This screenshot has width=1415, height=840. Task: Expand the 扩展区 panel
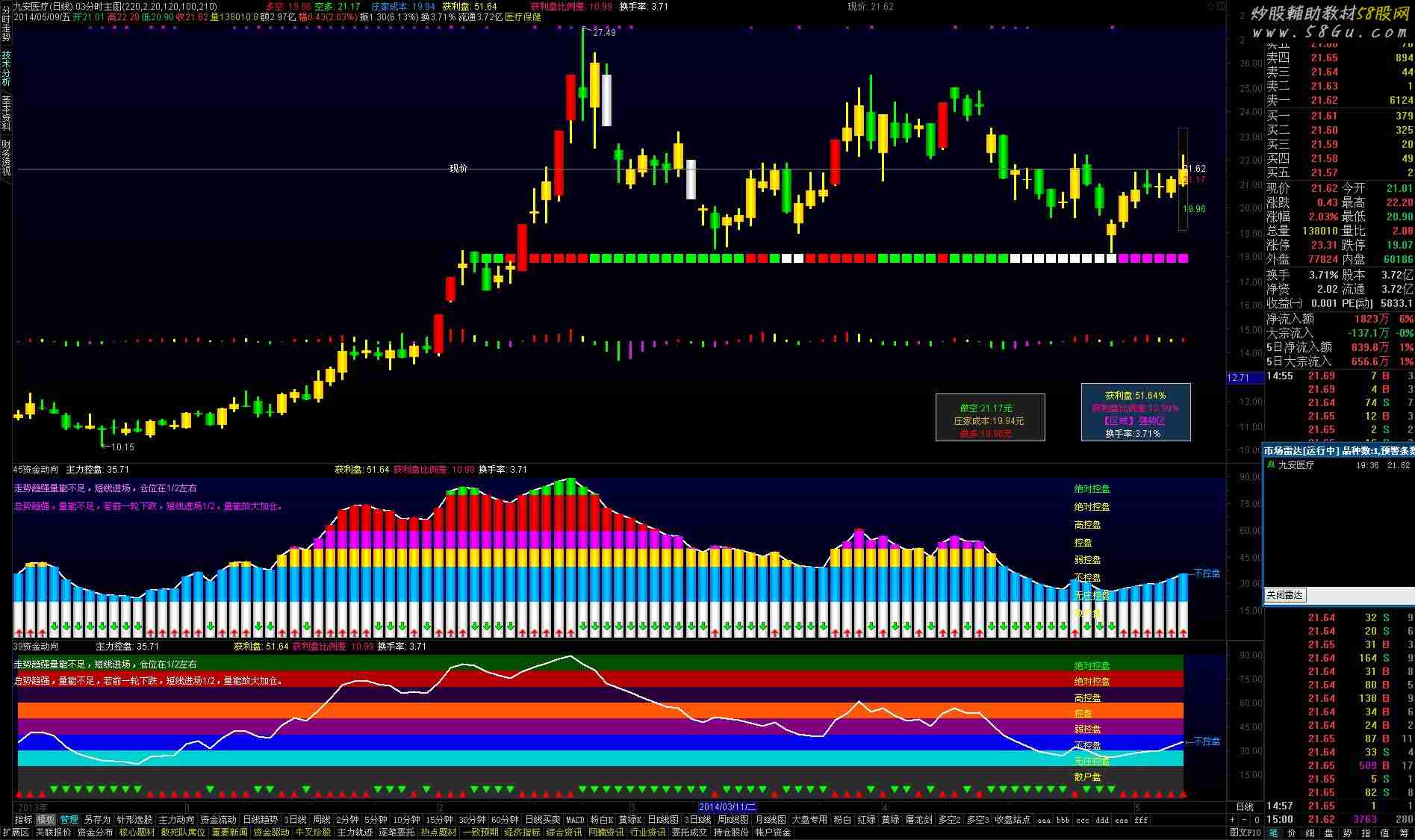pos(15,833)
